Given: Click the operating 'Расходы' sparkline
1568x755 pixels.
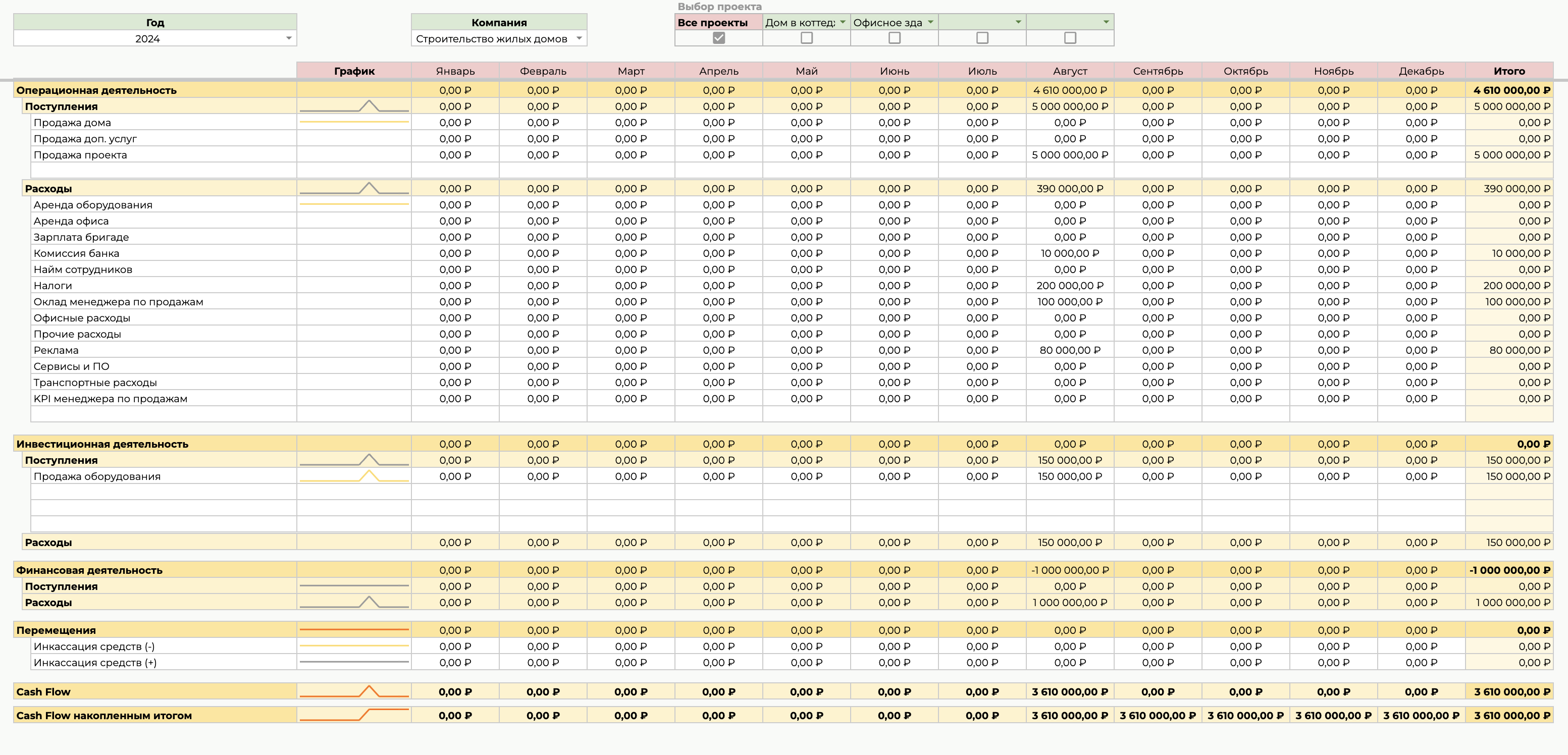Looking at the screenshot, I should (354, 189).
